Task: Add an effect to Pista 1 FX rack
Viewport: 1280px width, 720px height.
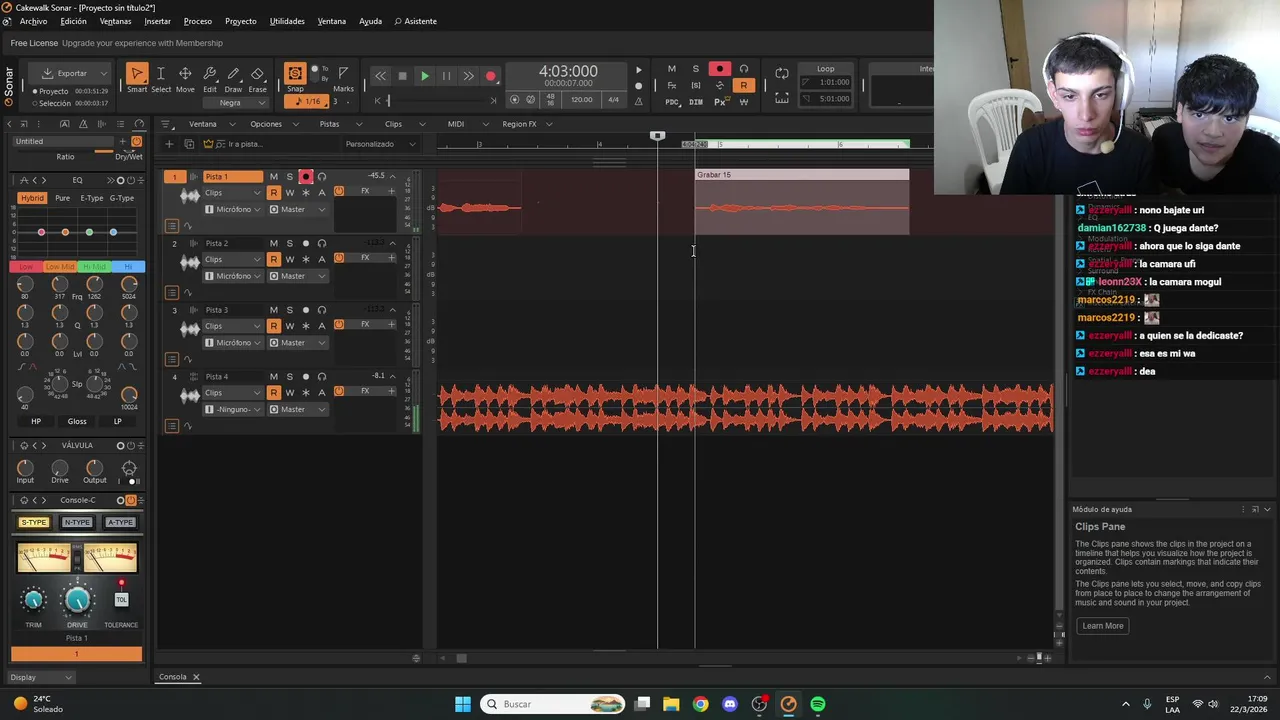Action: (x=391, y=191)
